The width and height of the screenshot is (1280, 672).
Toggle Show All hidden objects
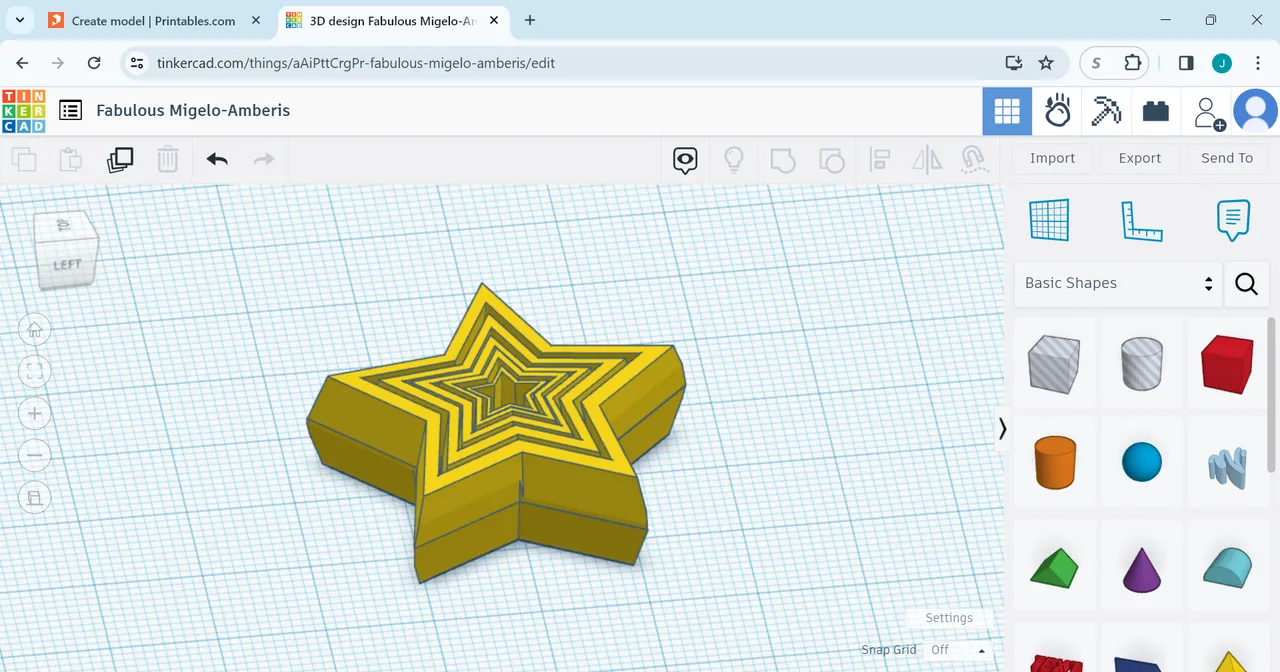tap(734, 159)
